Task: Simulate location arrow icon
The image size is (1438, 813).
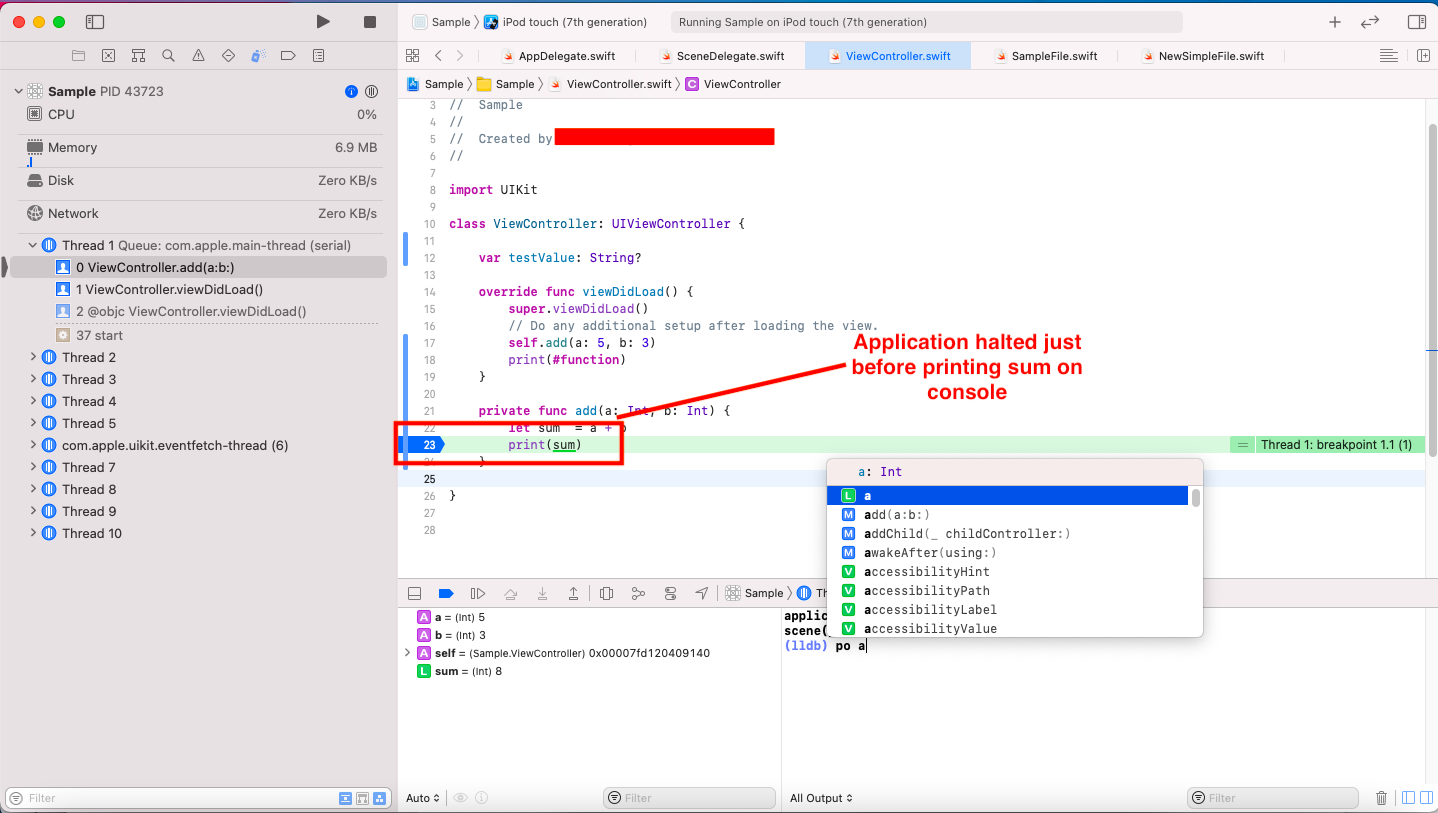Action: point(702,593)
